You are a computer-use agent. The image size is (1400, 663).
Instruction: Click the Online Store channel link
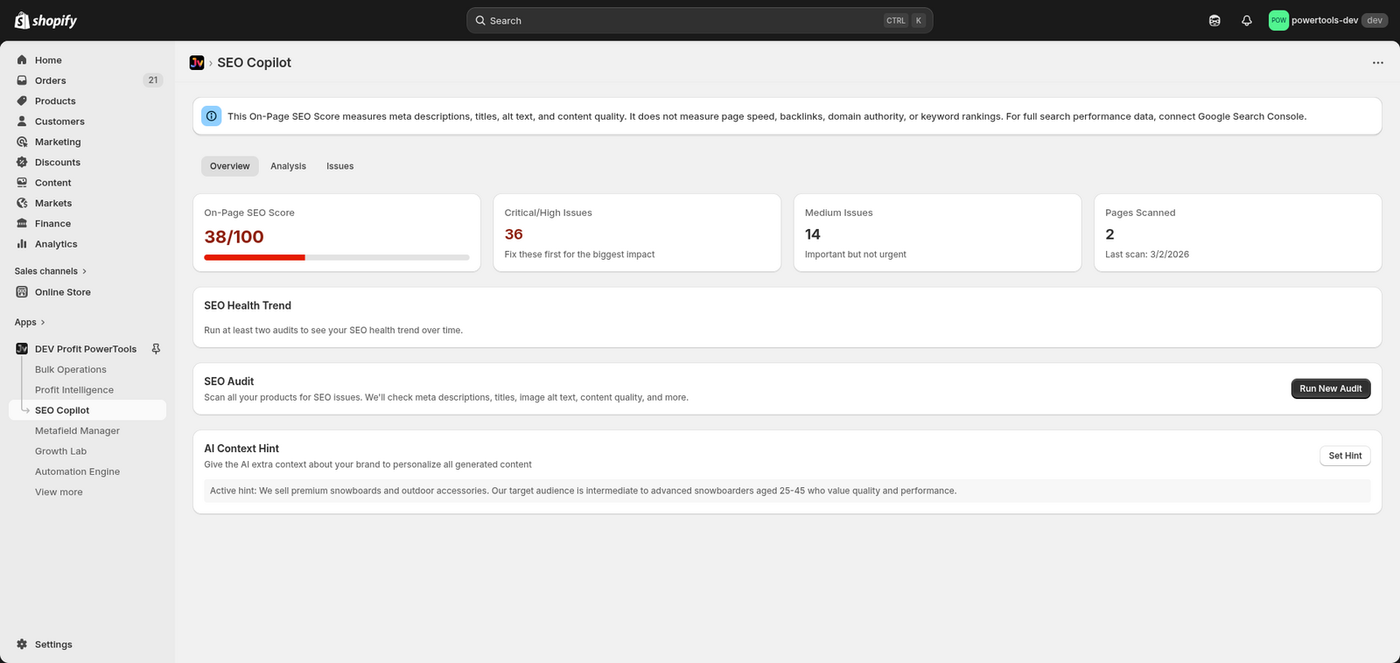(x=63, y=292)
